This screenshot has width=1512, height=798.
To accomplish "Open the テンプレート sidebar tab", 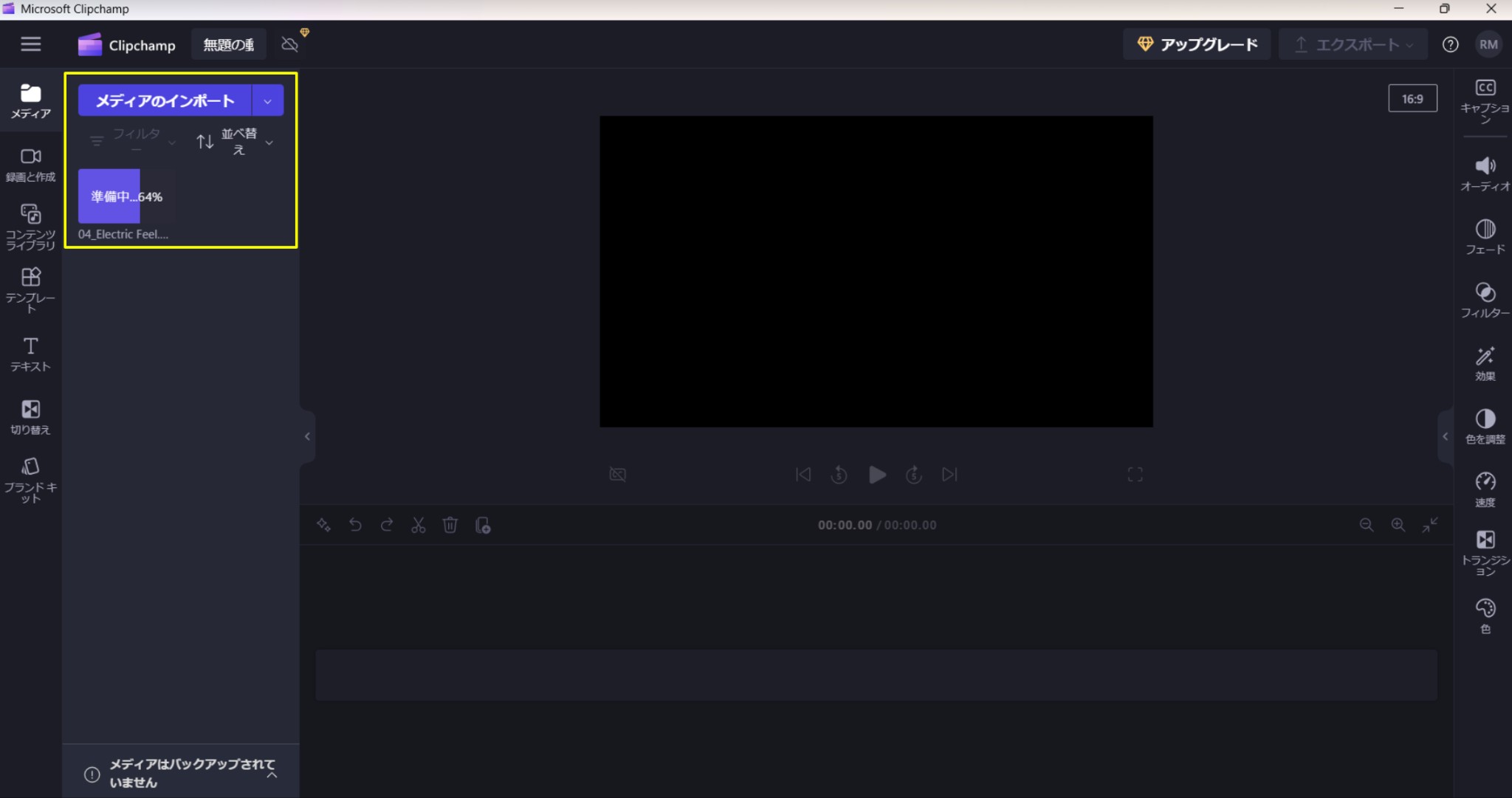I will pyautogui.click(x=31, y=290).
